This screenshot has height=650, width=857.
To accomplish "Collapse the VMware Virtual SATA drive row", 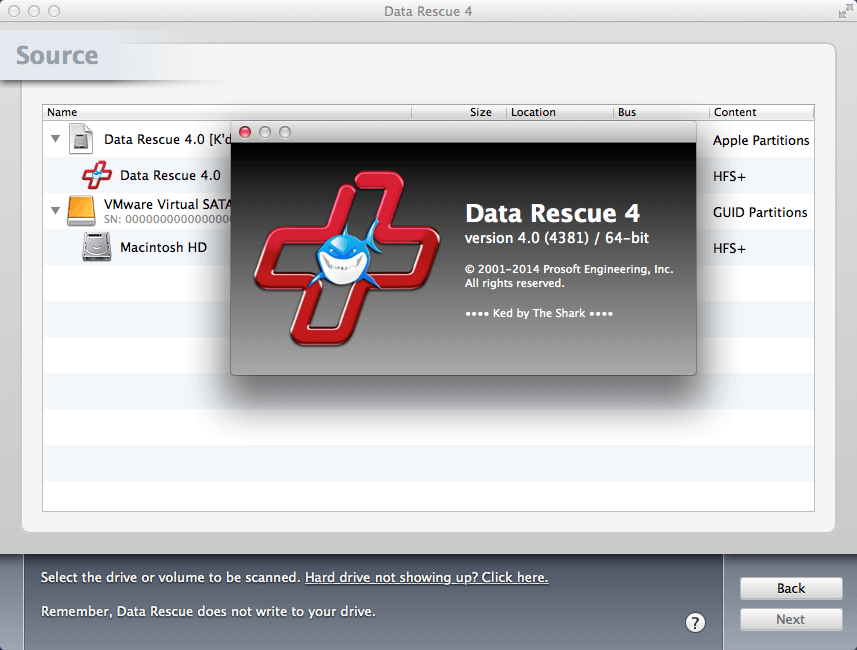I will pos(55,210).
